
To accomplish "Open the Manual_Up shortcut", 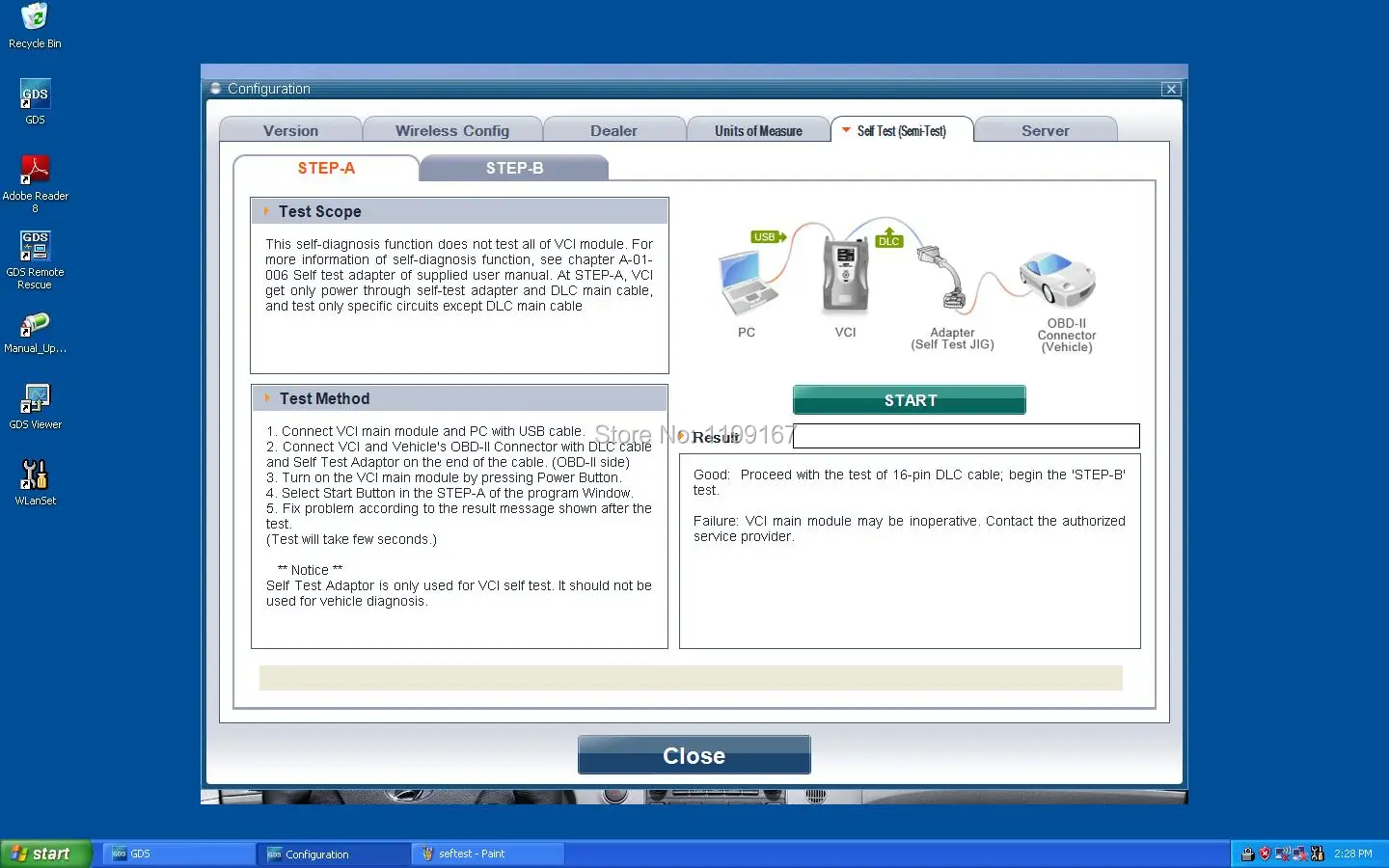I will pos(35,324).
